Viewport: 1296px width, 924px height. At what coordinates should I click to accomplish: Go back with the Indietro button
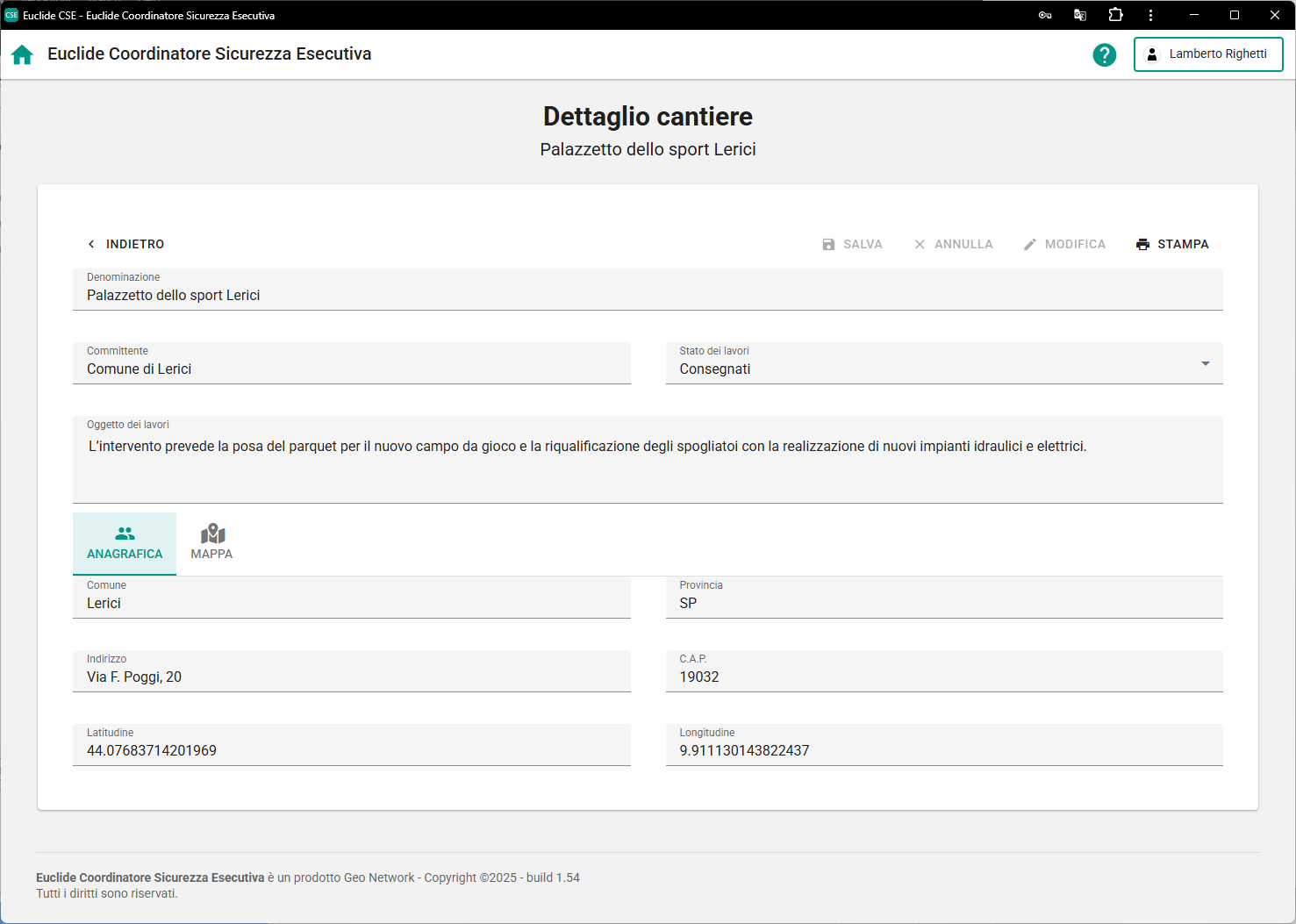pos(125,244)
